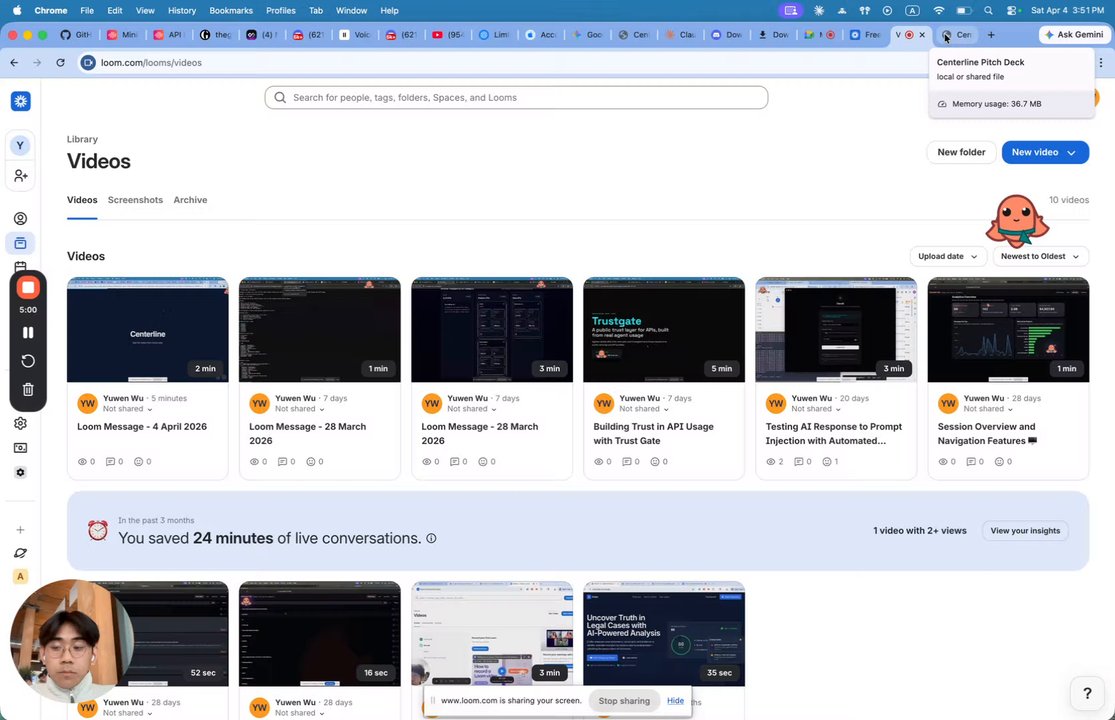Expand Not shared on the 1 min 28 March video
The width and height of the screenshot is (1115, 720).
299,409
